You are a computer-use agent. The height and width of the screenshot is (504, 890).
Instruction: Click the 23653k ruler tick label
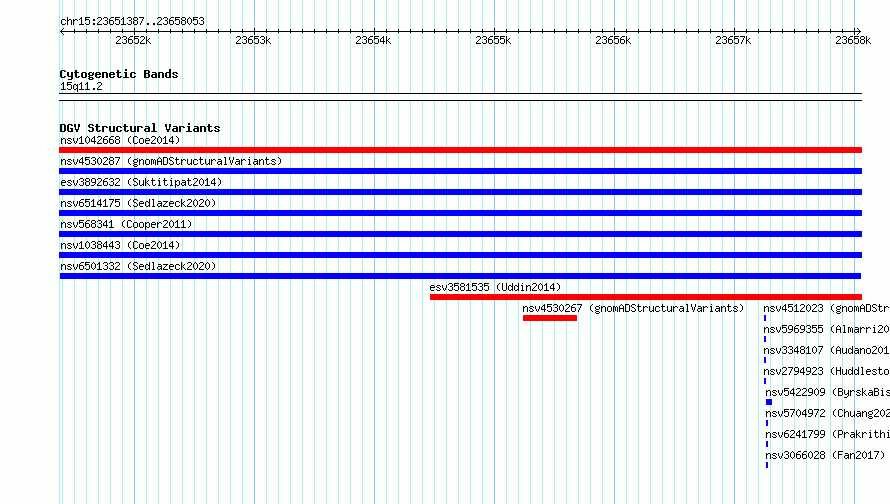(x=253, y=40)
